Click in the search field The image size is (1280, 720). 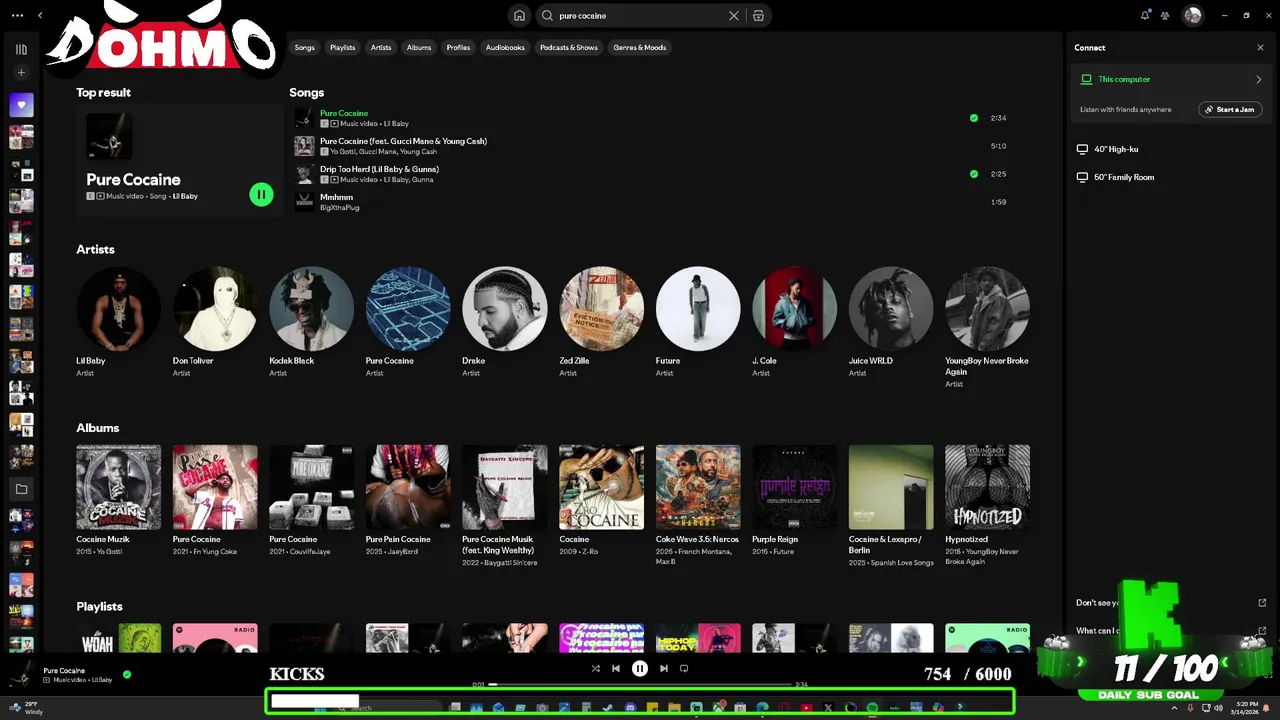[640, 16]
